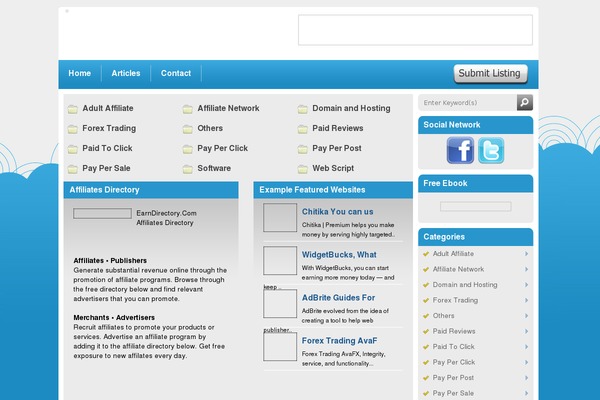Viewport: 600px width, 400px height.
Task: Open the Domain and Hosting category link
Action: pos(351,108)
